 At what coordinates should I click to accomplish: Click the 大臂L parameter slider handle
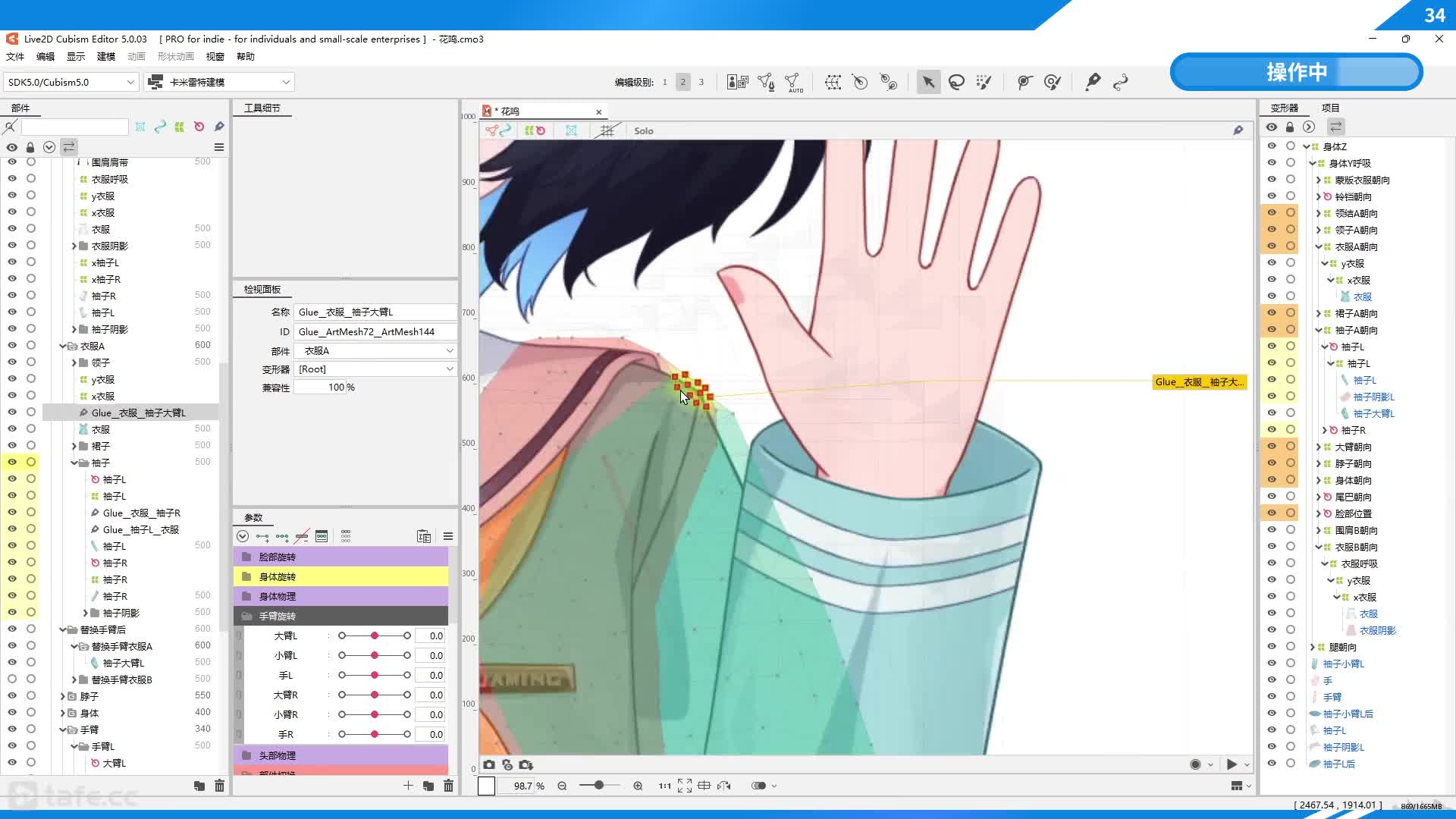(x=375, y=635)
